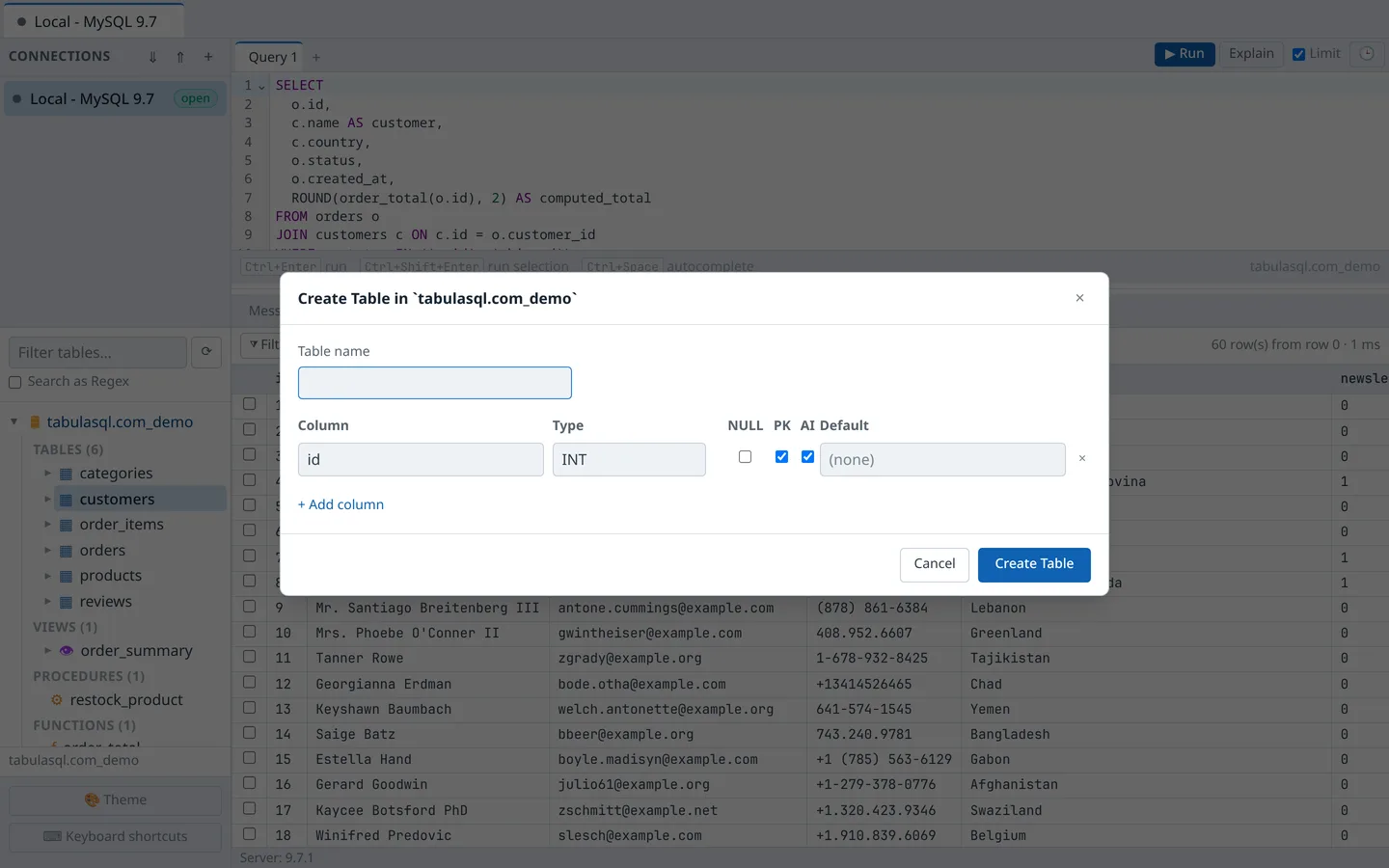Expand the order_summary view node
This screenshot has width=1389, height=868.
(x=47, y=651)
